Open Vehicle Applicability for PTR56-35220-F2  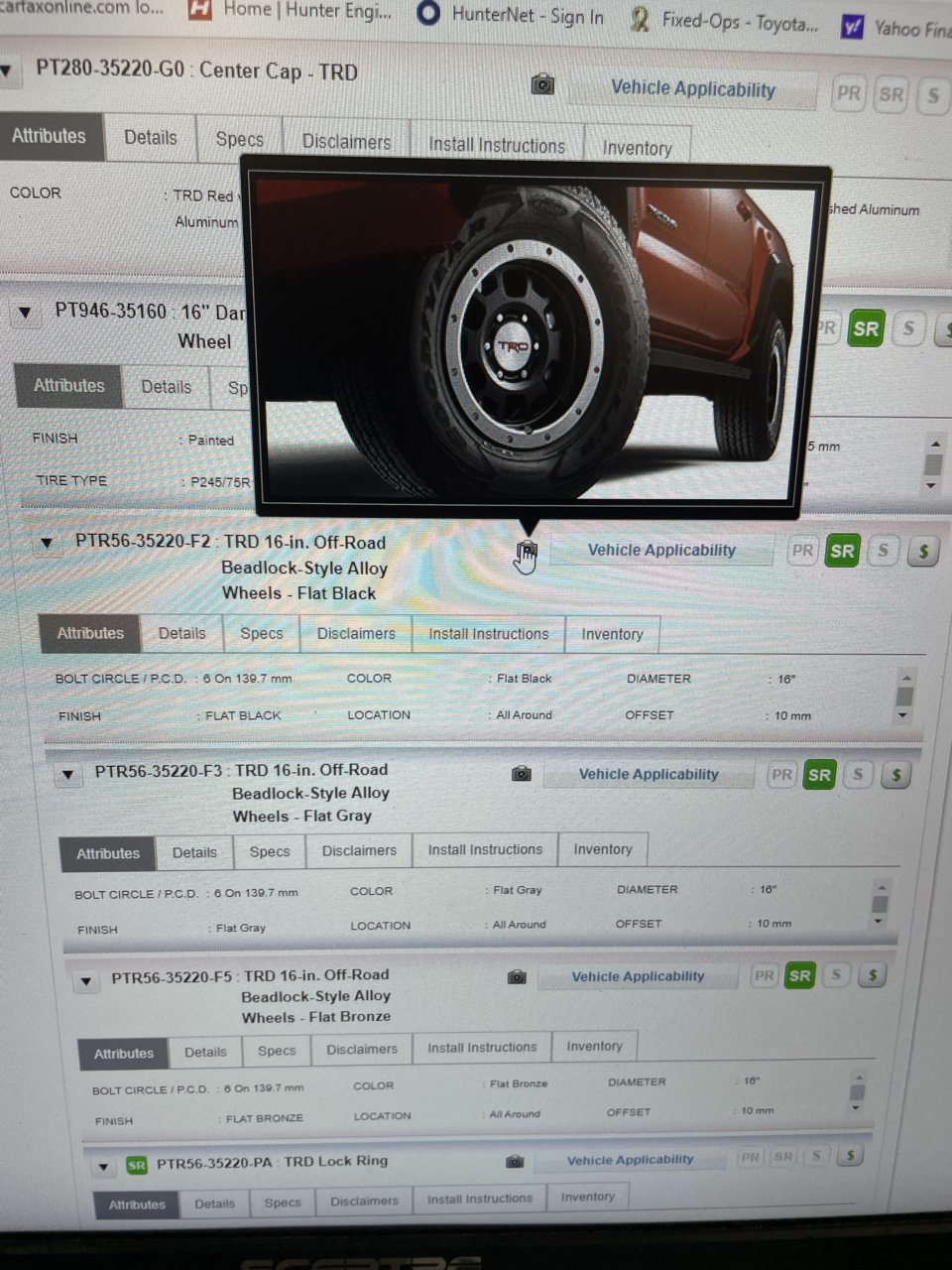[x=661, y=551]
